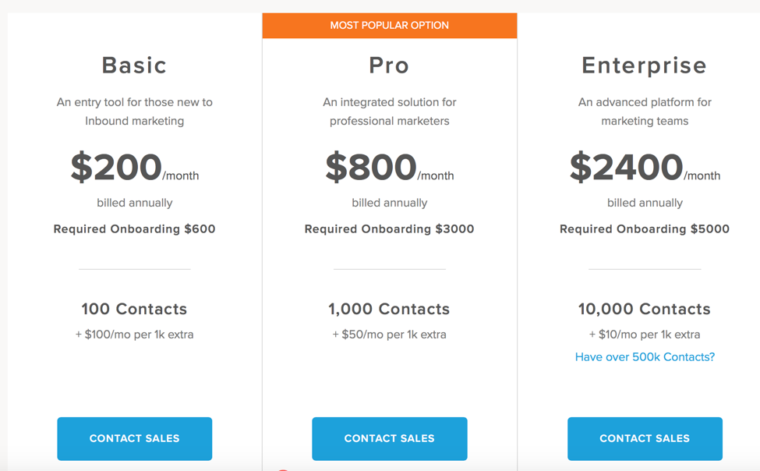
Task: Click the 10,000 Contacts label
Action: tap(644, 309)
